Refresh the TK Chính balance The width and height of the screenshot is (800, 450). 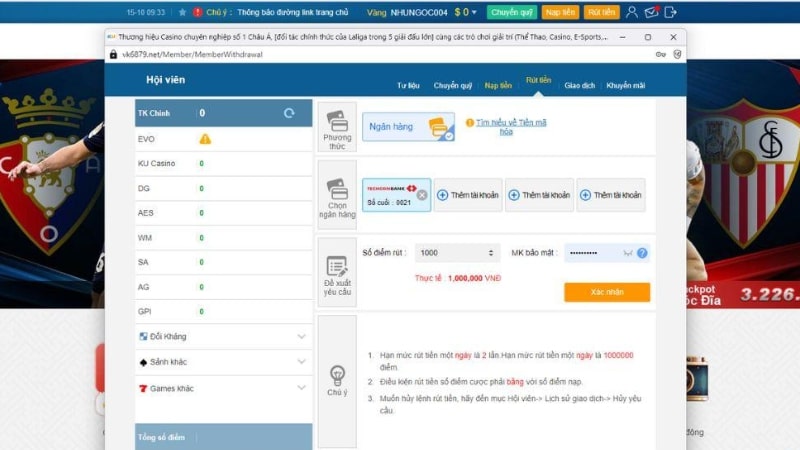tap(289, 113)
